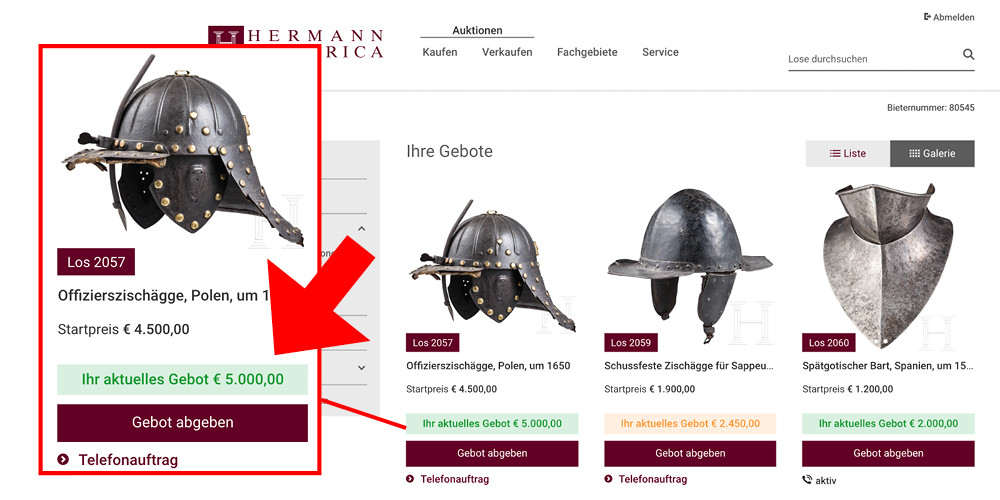
Task: Collapse the upper sidebar filter chevron
Action: [361, 229]
